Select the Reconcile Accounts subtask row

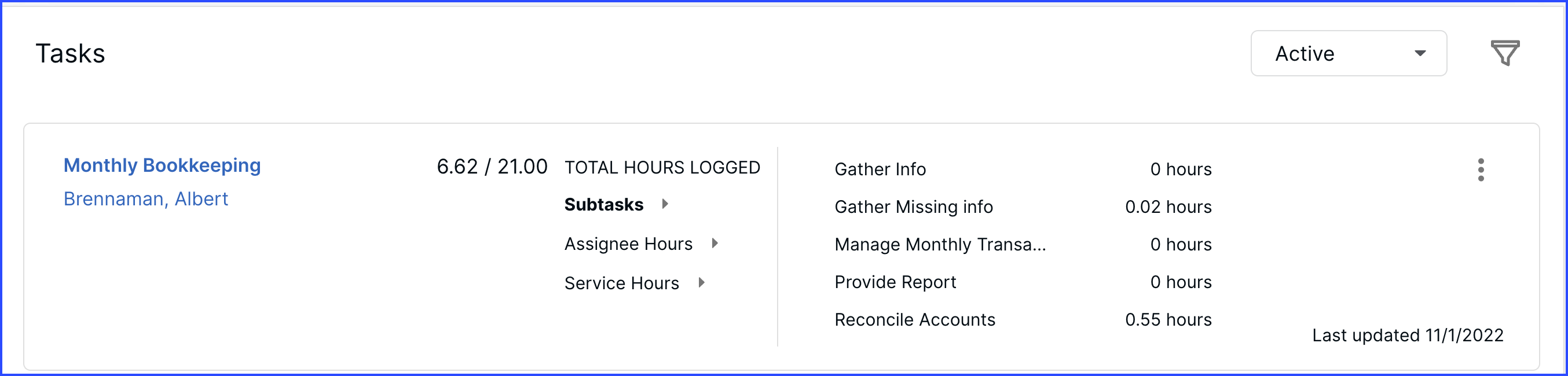(x=914, y=319)
